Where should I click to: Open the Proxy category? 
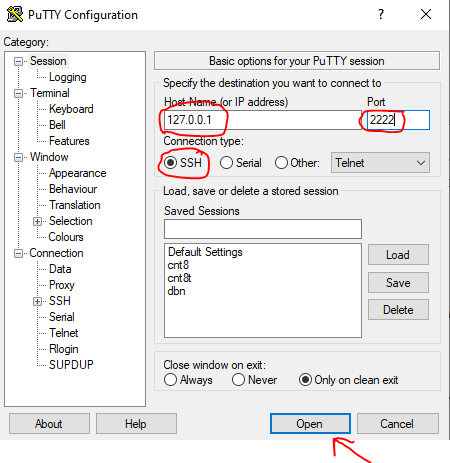[x=62, y=285]
